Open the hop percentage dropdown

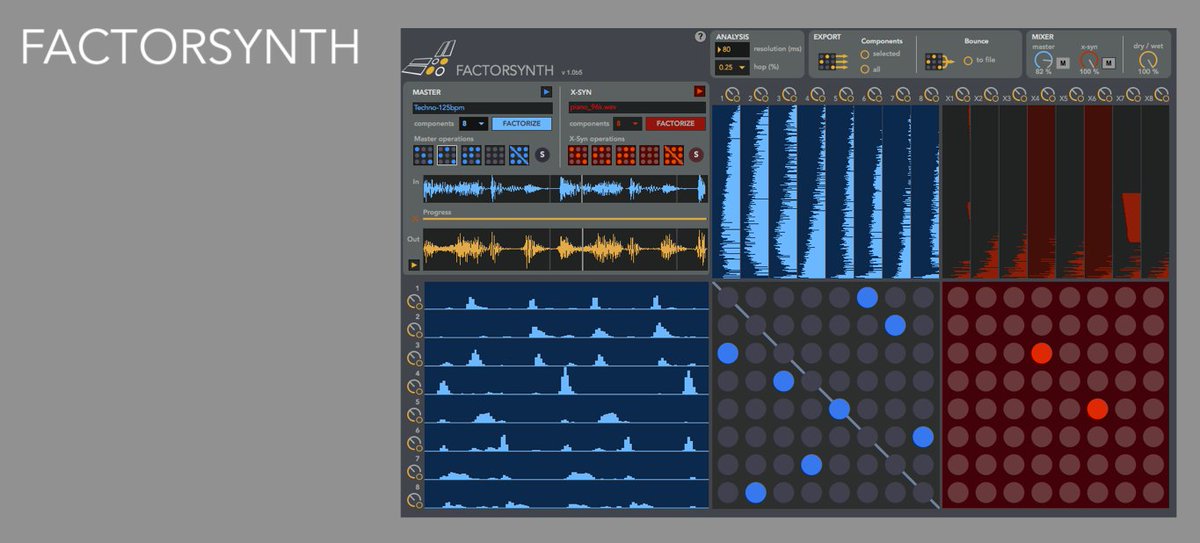(732, 67)
